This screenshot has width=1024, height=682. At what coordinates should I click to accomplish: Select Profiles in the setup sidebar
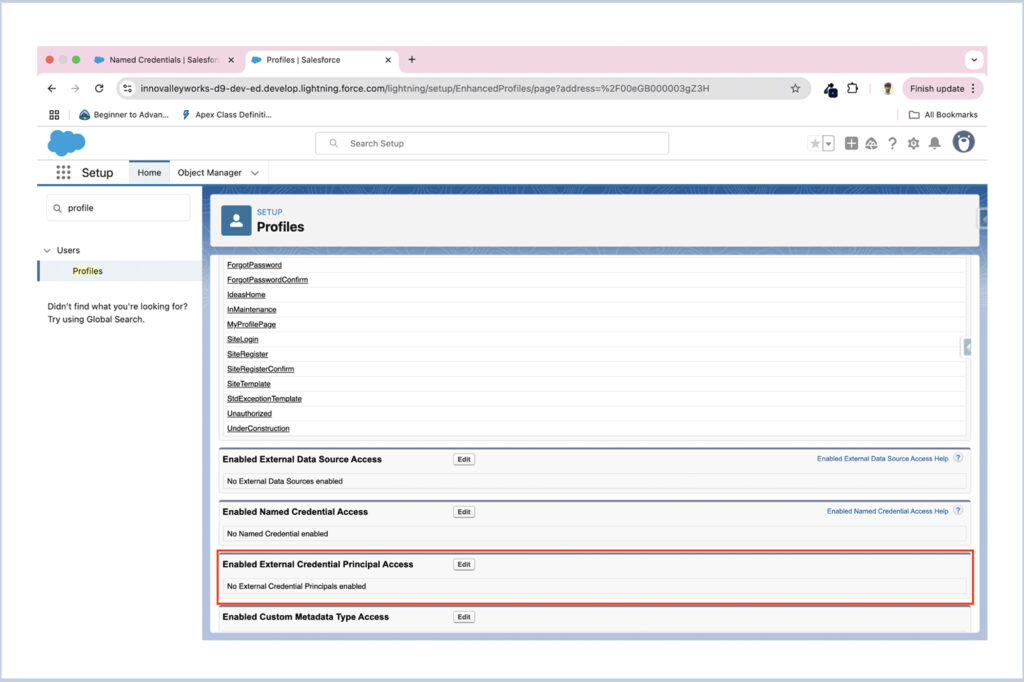88,270
